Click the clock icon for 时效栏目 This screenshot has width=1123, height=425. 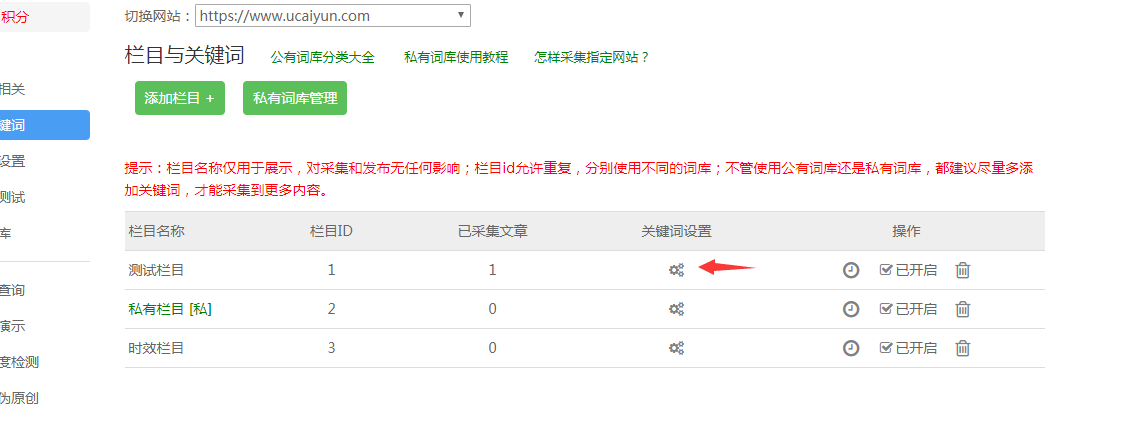coord(851,348)
